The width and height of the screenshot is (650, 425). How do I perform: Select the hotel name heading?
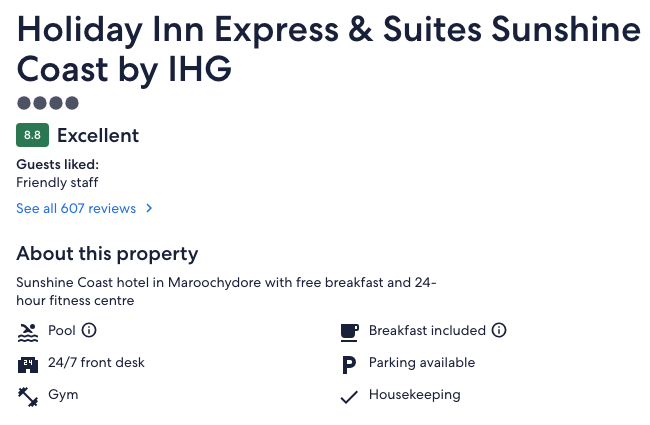329,50
